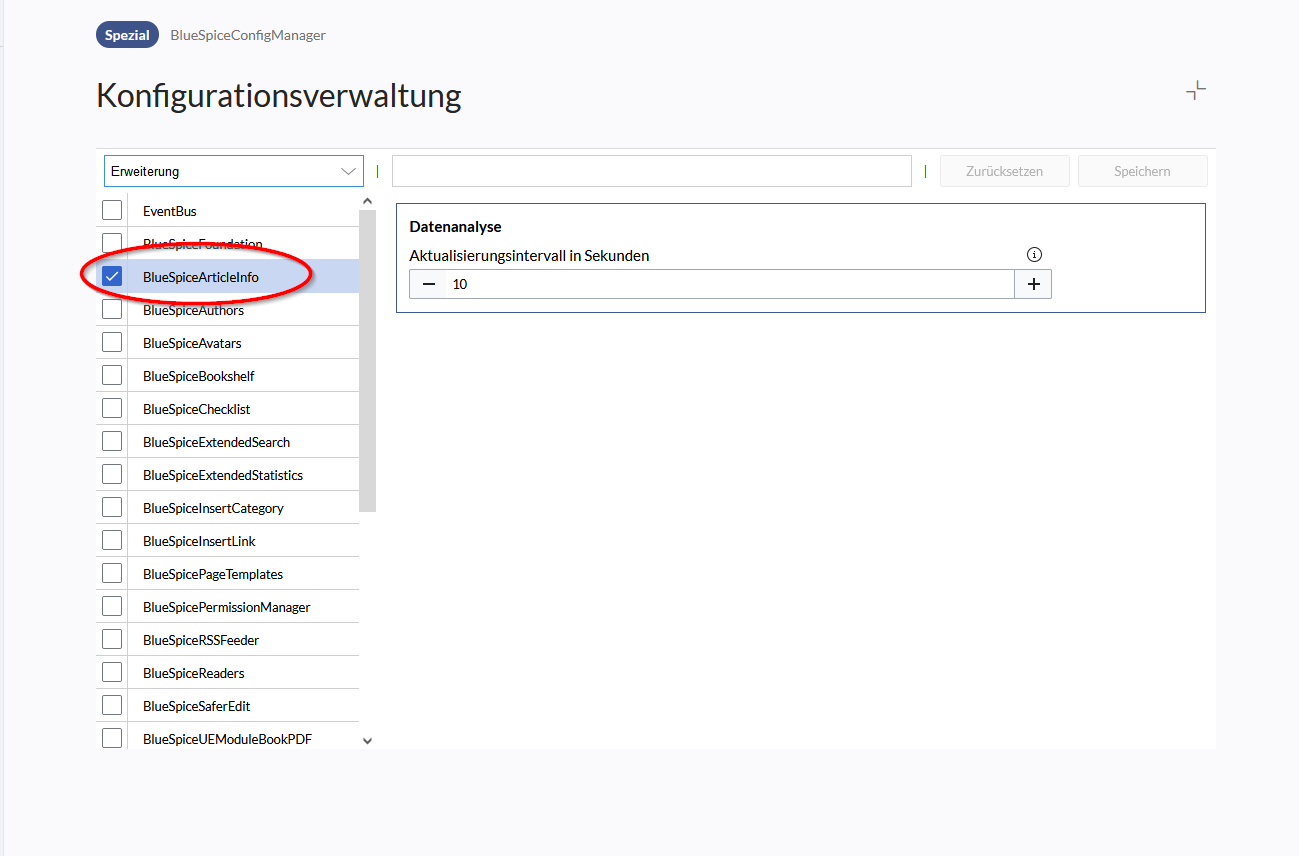Image resolution: width=1299 pixels, height=856 pixels.
Task: Tick the BlueSpiceInsertLink checkbox
Action: coord(112,540)
